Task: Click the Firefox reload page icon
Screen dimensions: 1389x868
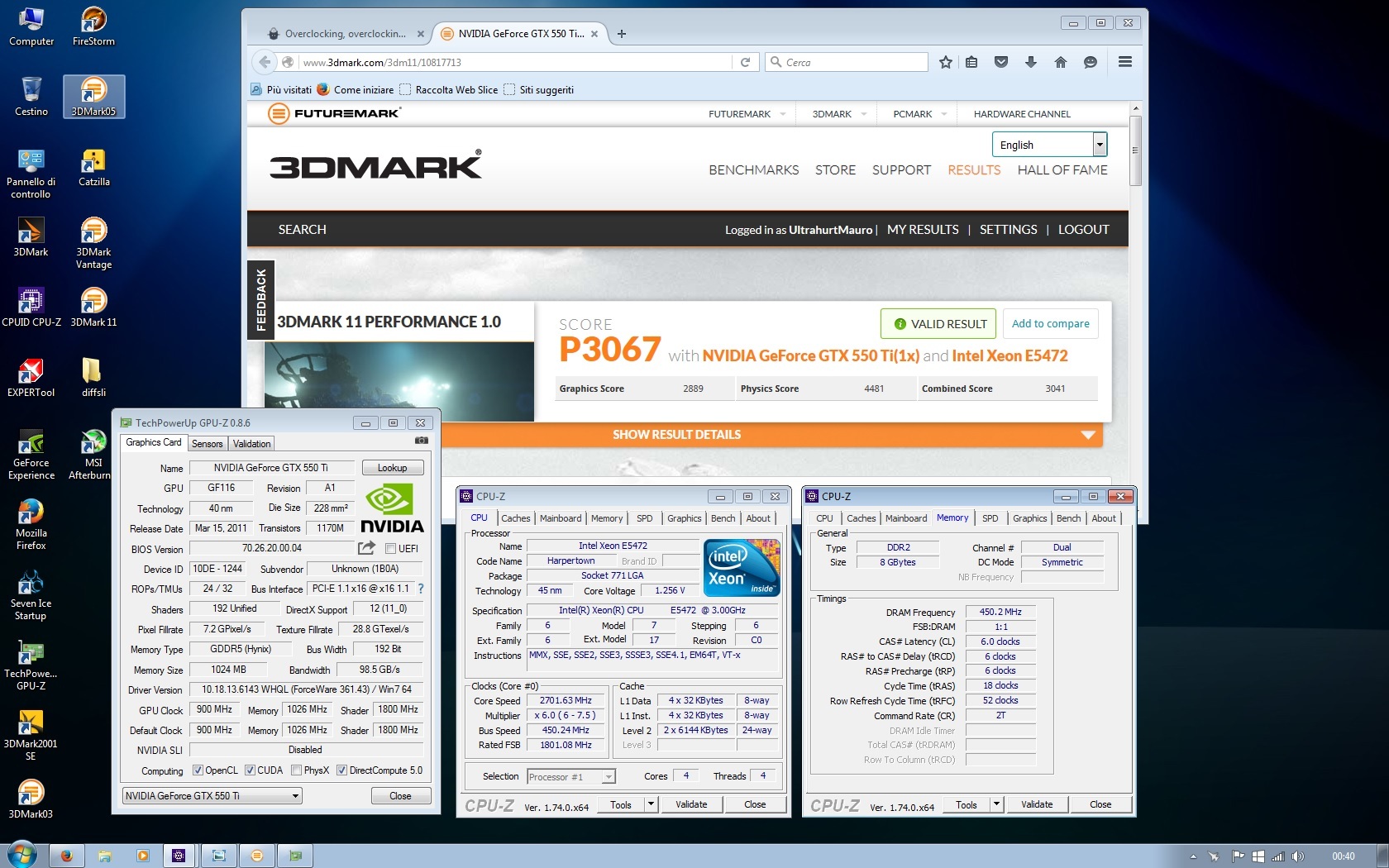Action: [x=745, y=62]
